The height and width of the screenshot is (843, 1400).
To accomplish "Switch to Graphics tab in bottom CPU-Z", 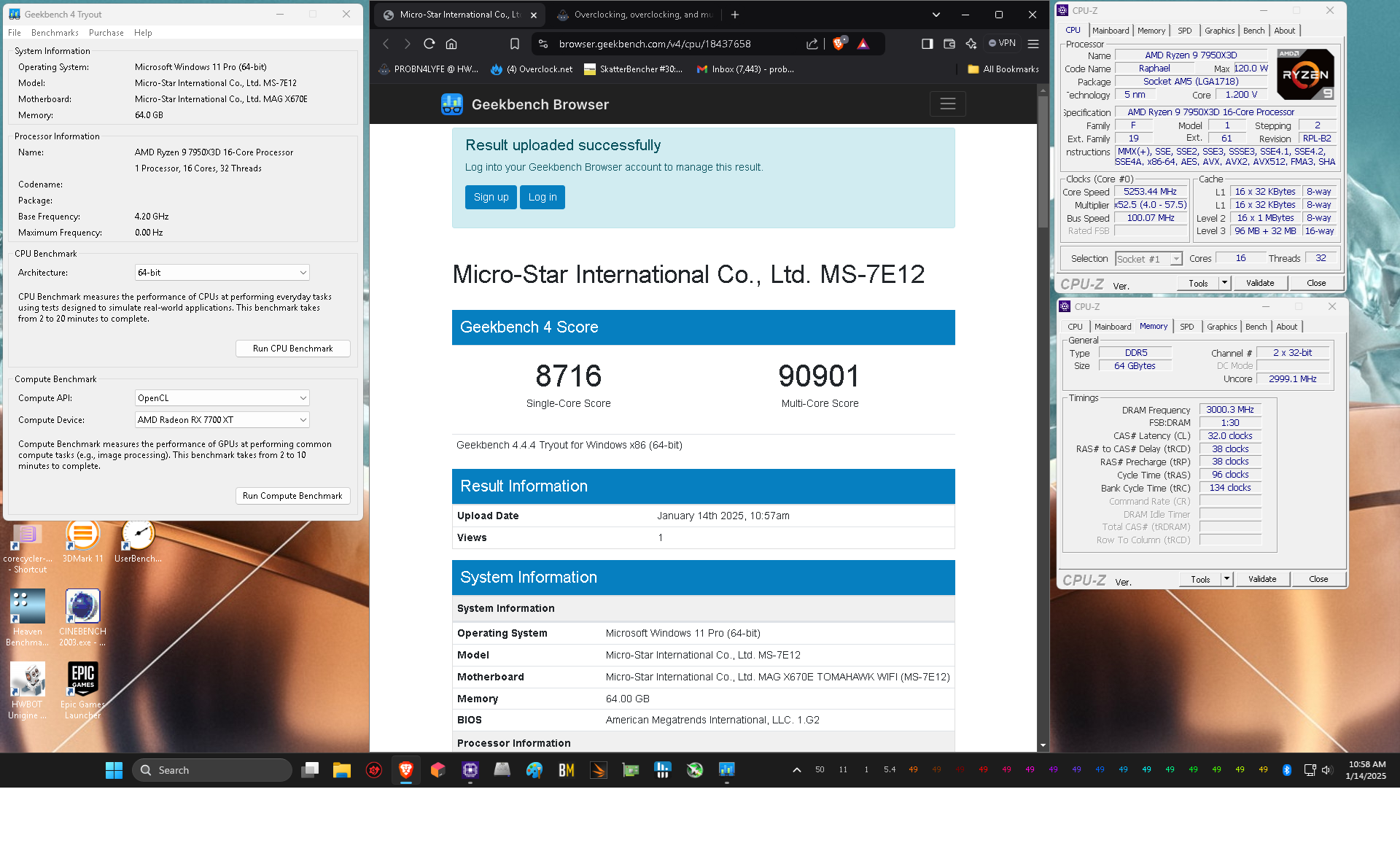I will (1221, 327).
